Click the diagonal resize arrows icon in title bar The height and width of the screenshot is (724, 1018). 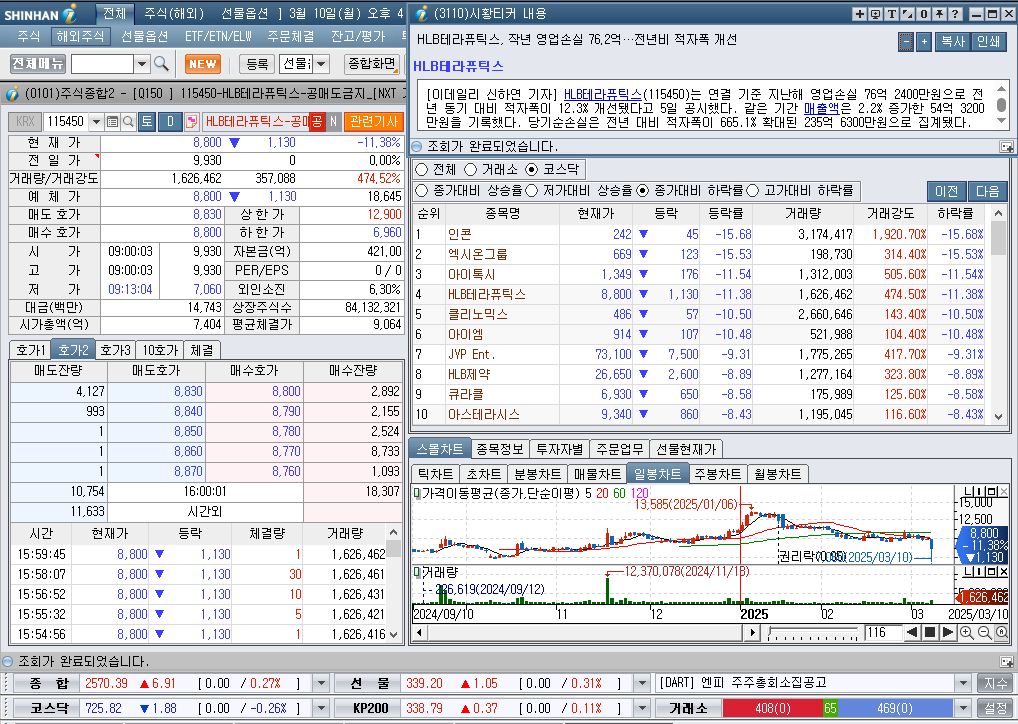(x=907, y=14)
